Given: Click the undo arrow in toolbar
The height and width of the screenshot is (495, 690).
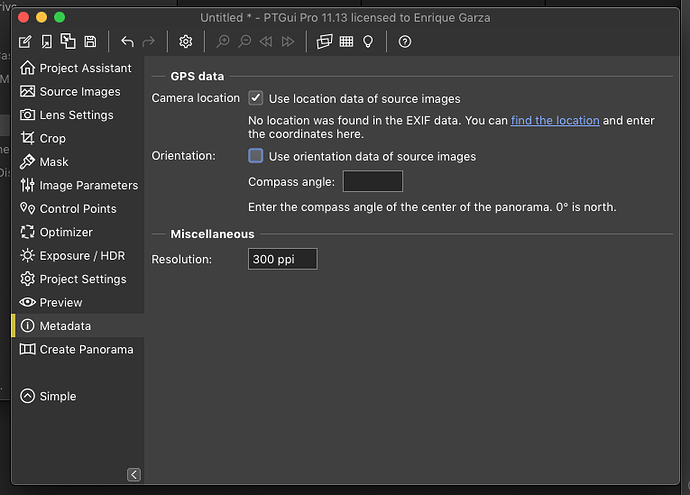Looking at the screenshot, I should tap(127, 41).
